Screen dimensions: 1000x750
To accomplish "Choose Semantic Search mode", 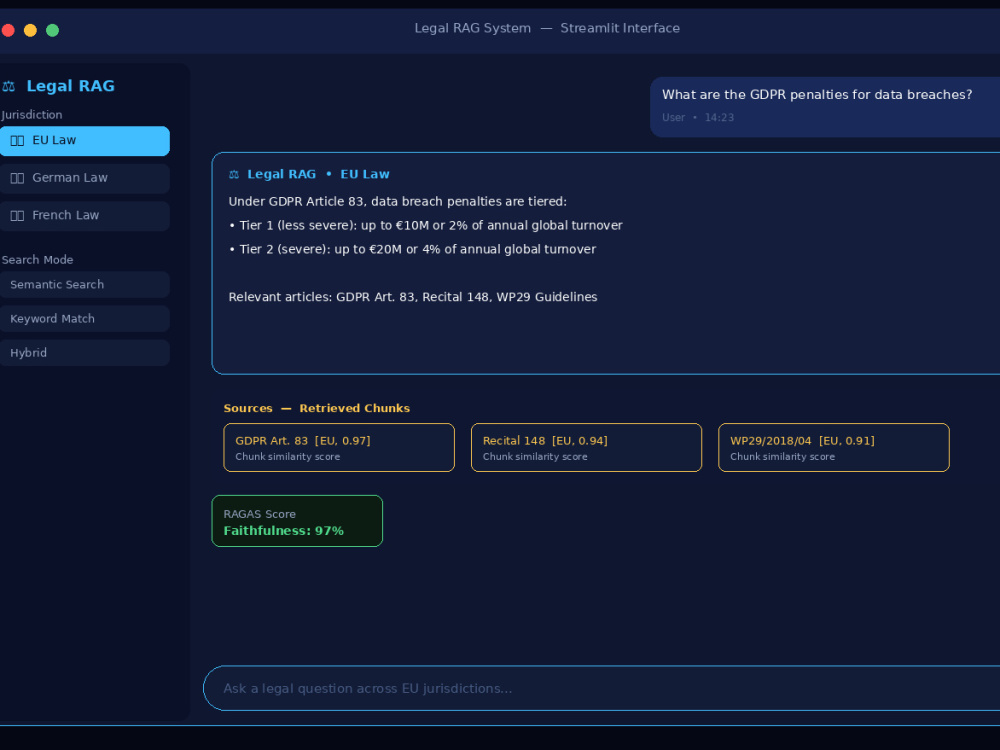I will click(x=84, y=284).
